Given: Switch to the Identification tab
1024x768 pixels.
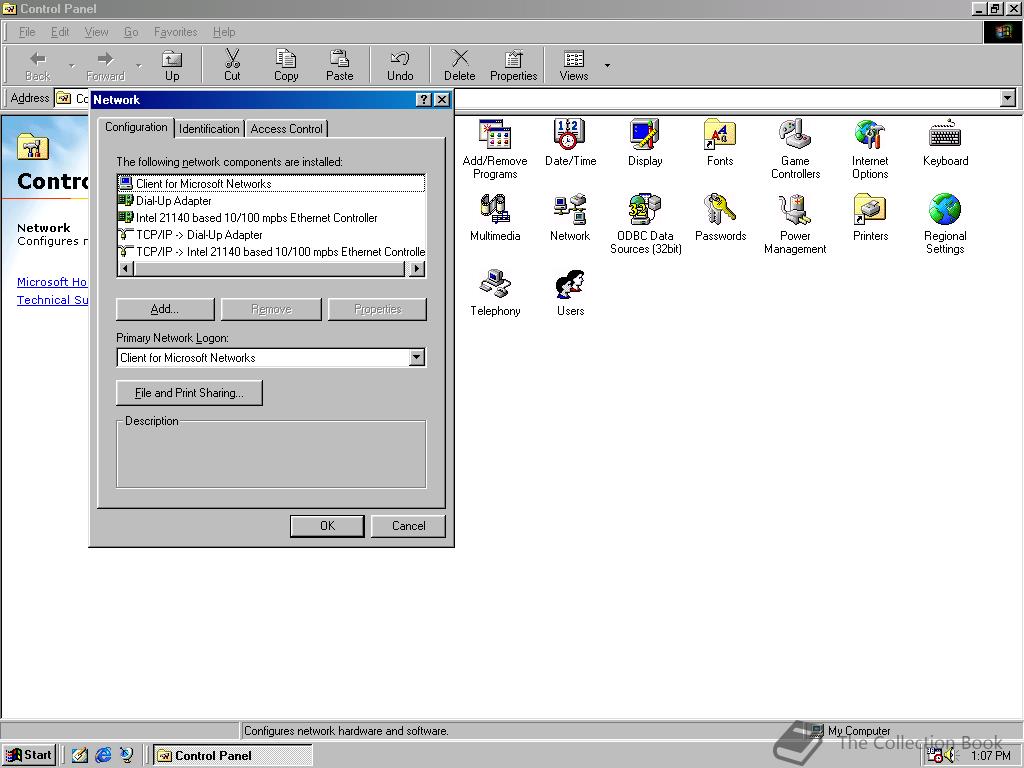Looking at the screenshot, I should (x=209, y=129).
